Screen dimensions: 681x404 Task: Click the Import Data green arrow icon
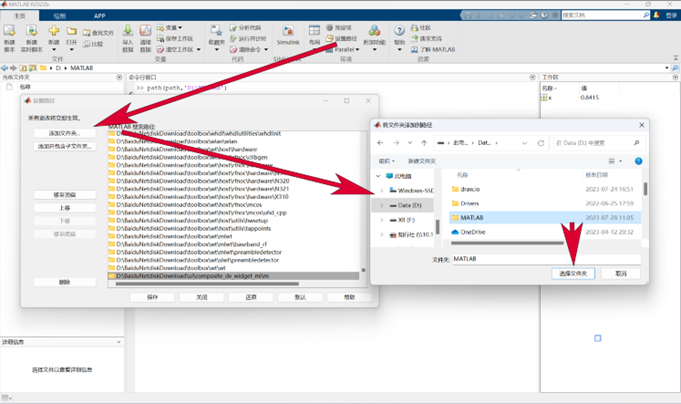click(x=128, y=31)
